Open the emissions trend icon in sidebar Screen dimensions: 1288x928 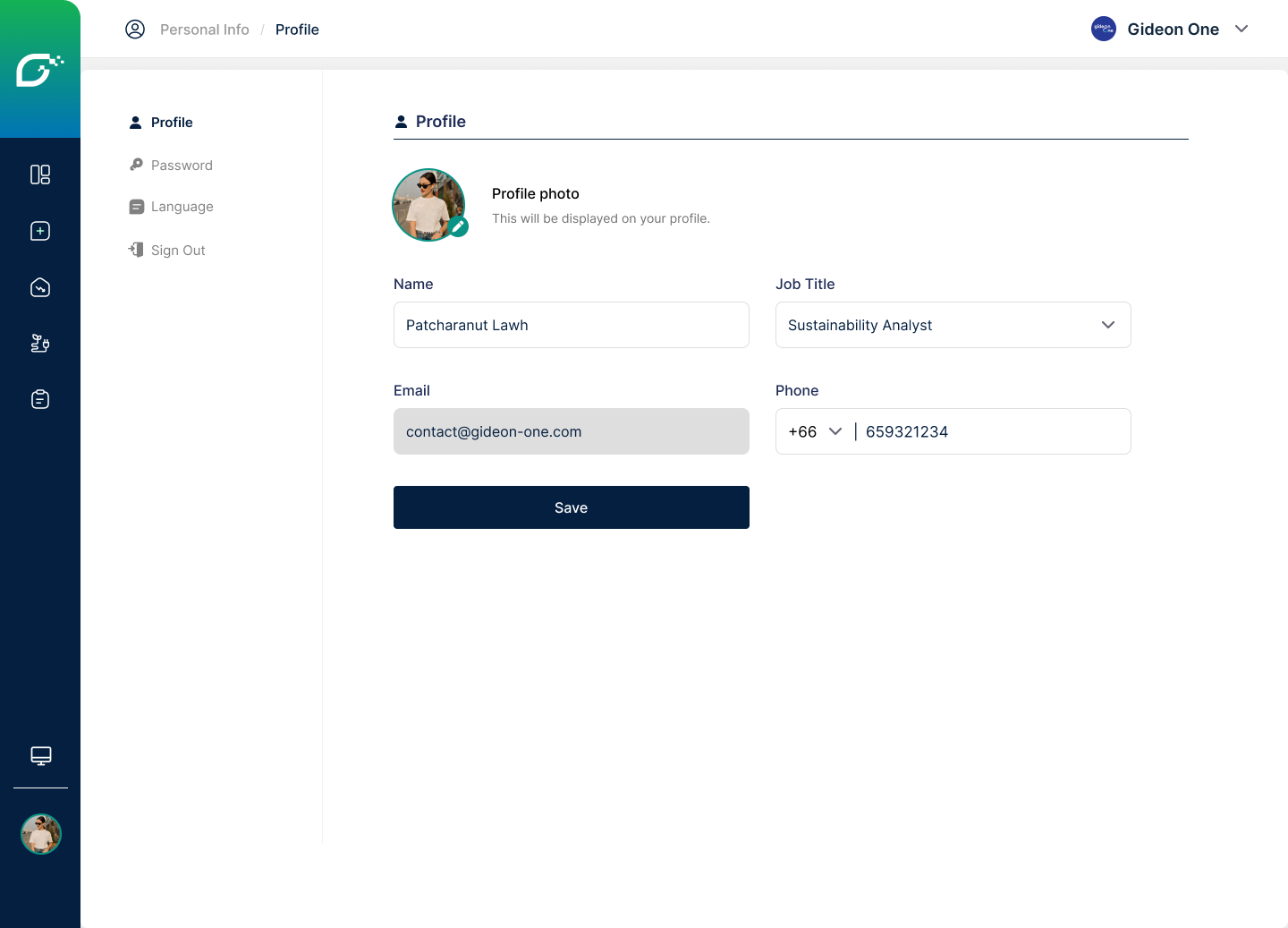coord(40,287)
